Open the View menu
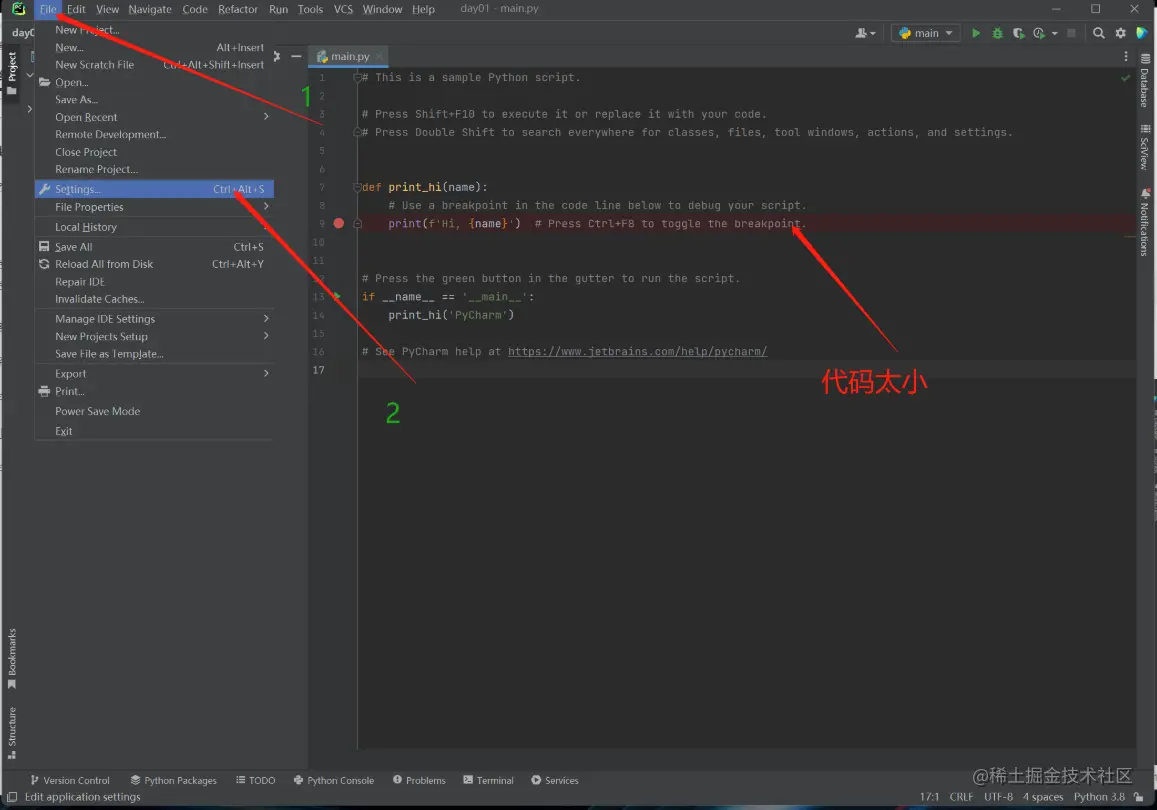 107,9
